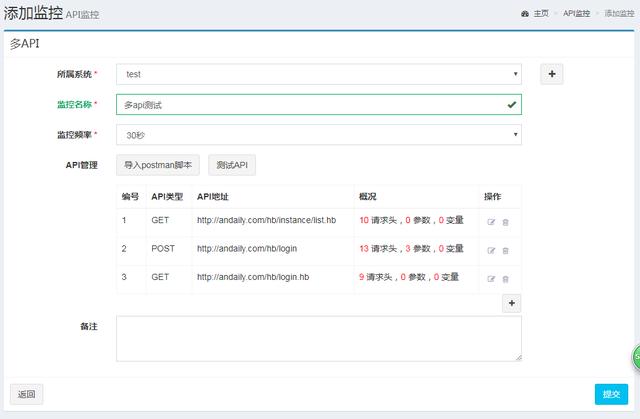
Task: Open API监控 breadcrumb link
Action: coord(576,13)
